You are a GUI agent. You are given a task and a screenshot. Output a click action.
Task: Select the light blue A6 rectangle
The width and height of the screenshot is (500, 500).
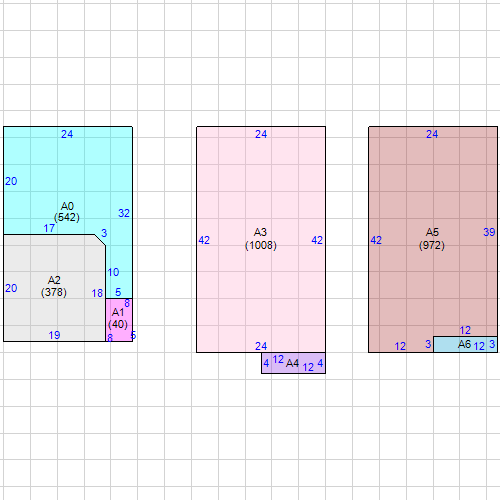[x=465, y=344]
